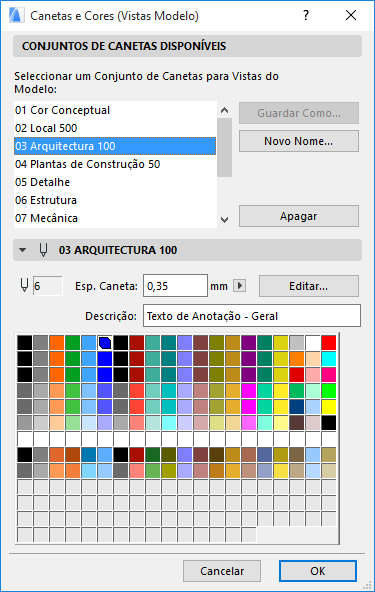The height and width of the screenshot is (592, 375).
Task: Click the pen set list scroll-down arrow
Action: coord(224,220)
